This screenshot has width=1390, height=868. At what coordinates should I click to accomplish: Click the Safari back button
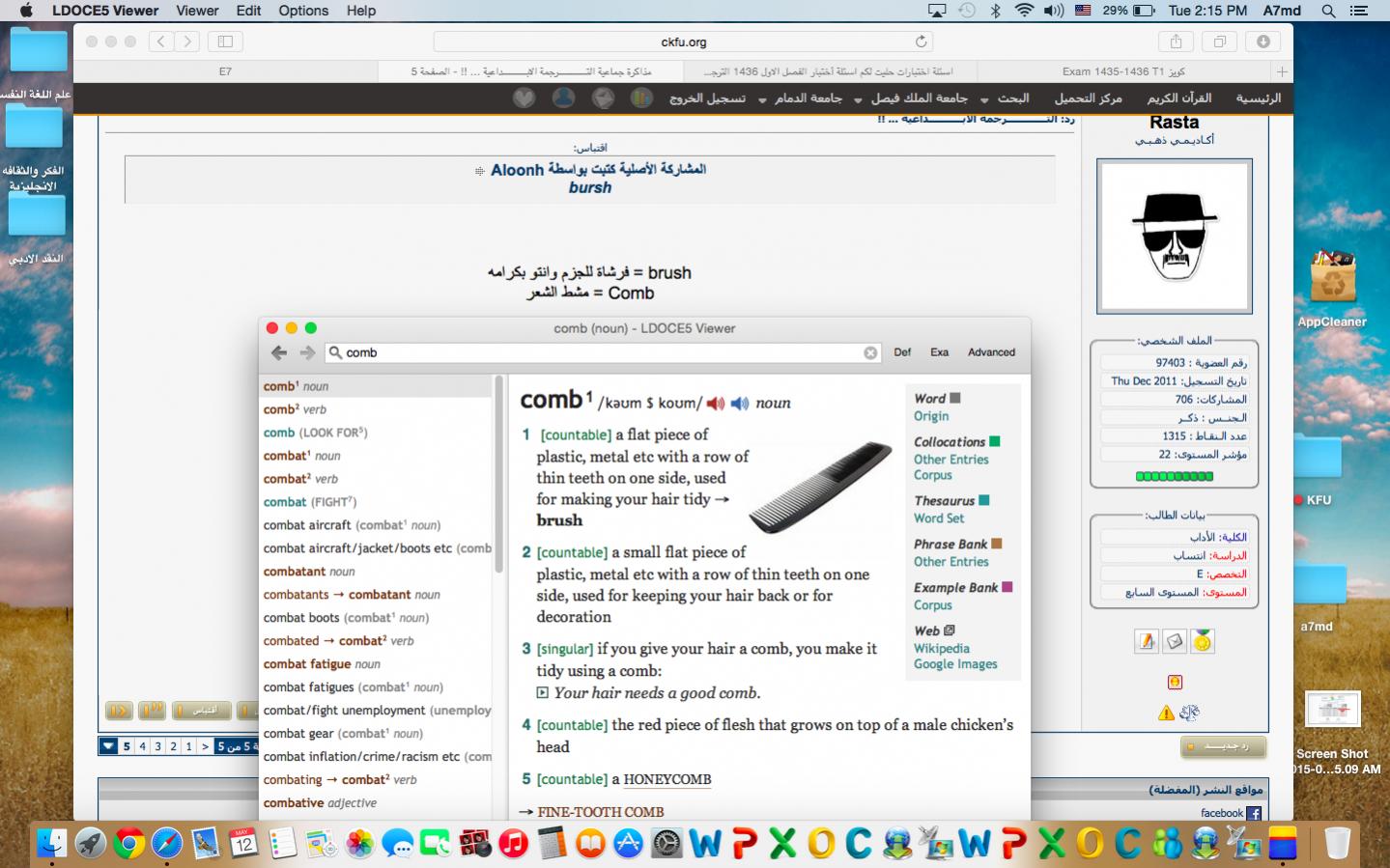[161, 42]
